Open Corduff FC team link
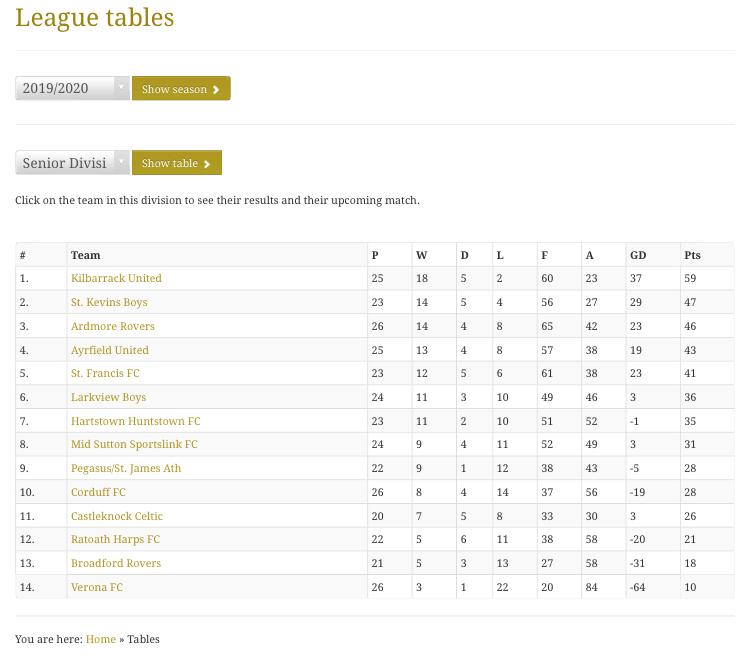The image size is (750, 670). 98,492
